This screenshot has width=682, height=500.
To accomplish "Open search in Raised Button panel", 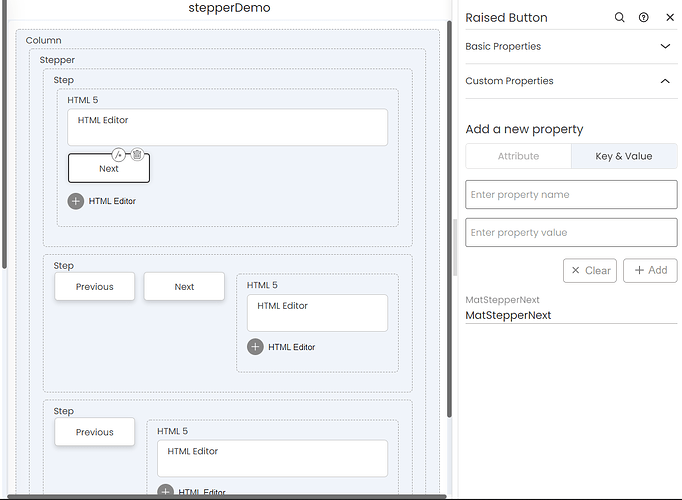I will 619,17.
